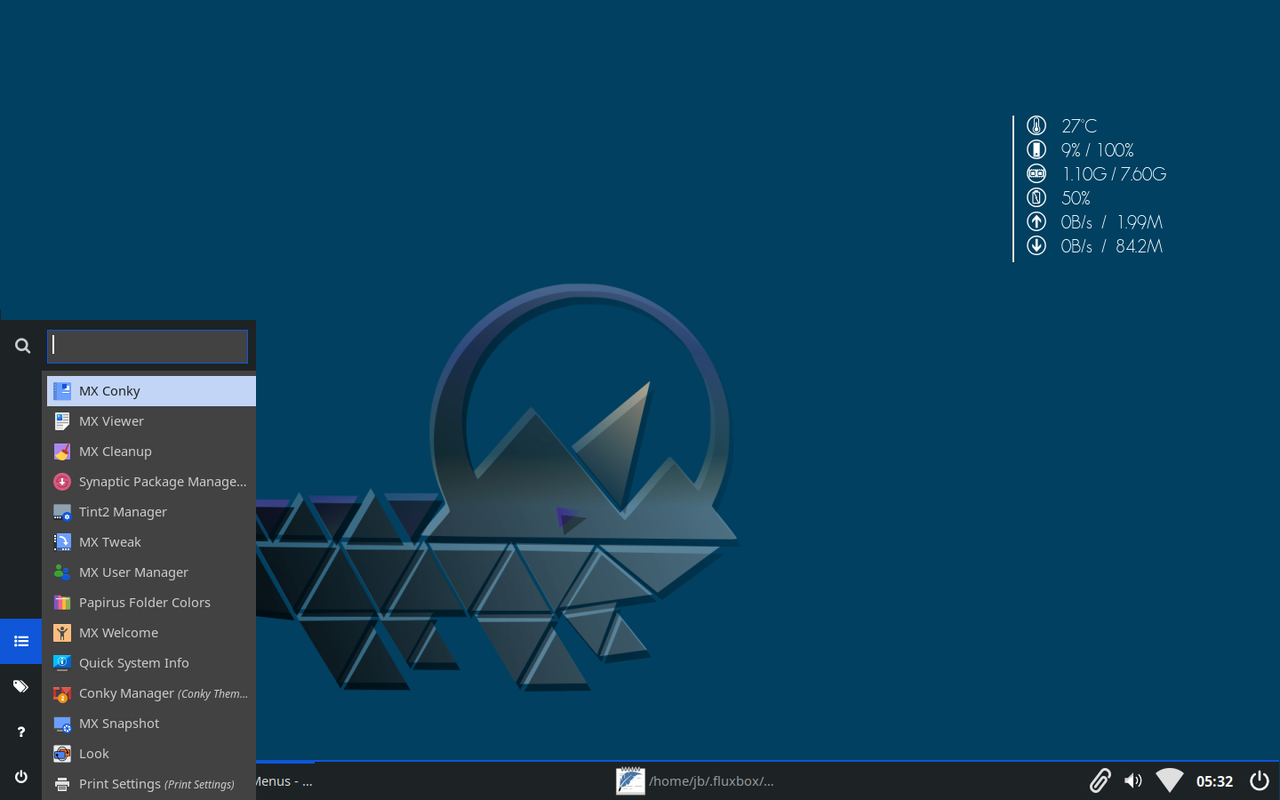1280x800 pixels.
Task: Open the Quick System Info entry
Action: 151,663
